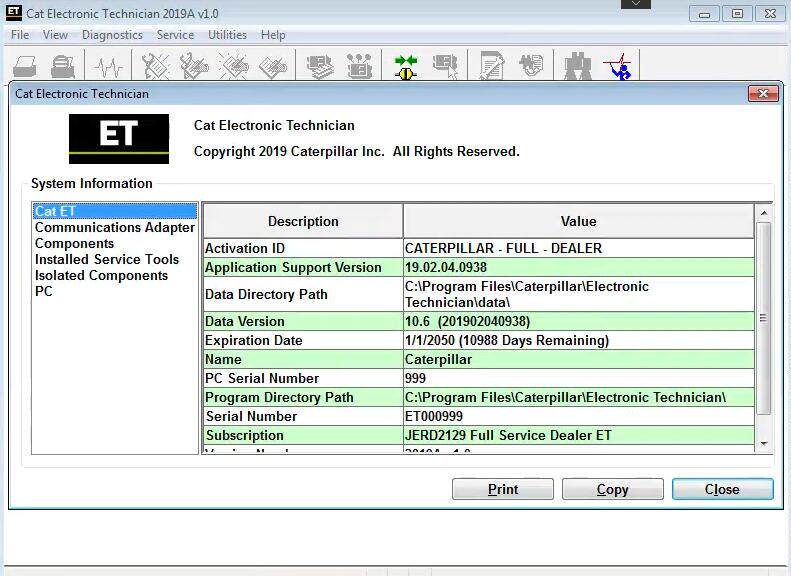Click the Data Directory Path cell
Screen dimensions: 791x576
click(x=303, y=294)
